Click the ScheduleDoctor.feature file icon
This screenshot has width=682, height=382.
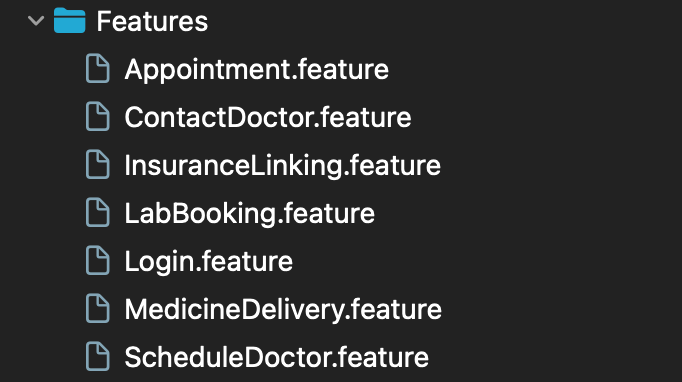click(97, 356)
